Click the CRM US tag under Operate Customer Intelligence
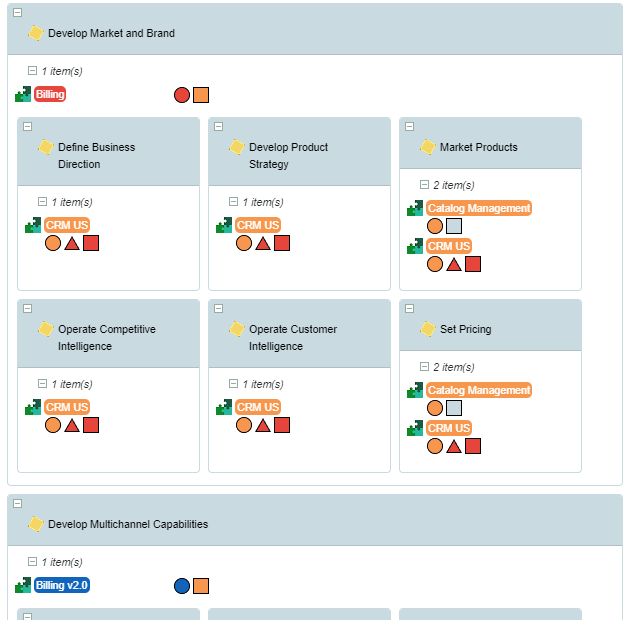This screenshot has height=620, width=629. coord(258,407)
